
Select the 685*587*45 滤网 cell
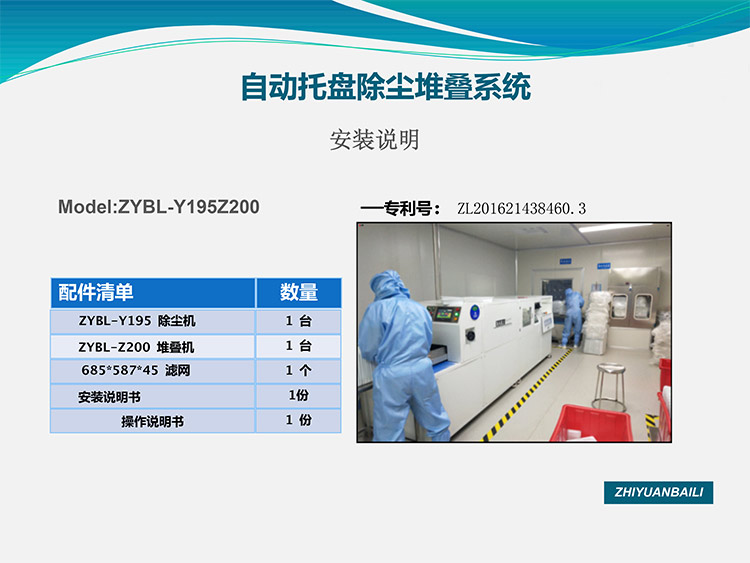click(x=152, y=371)
